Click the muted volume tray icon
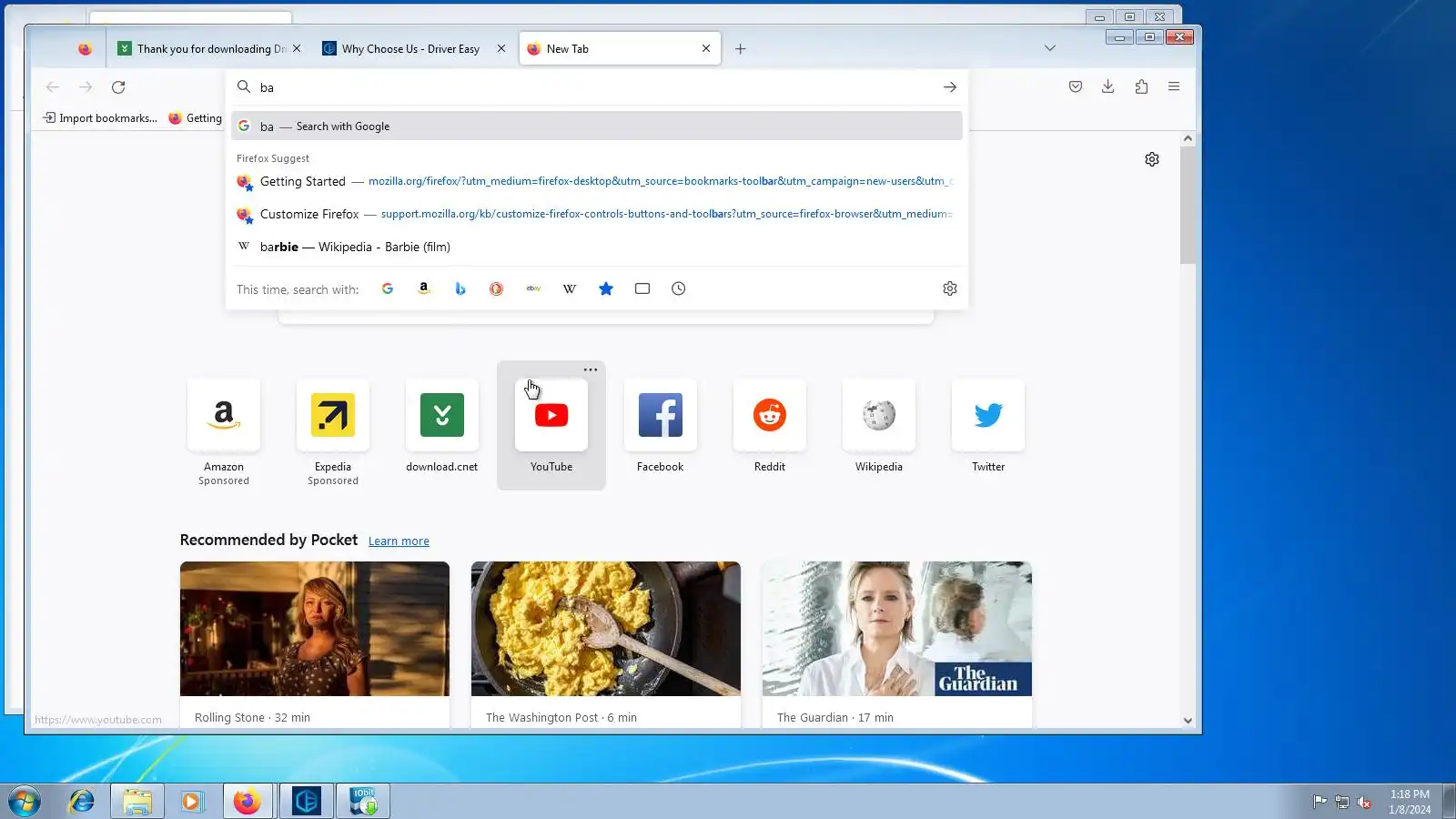This screenshot has height=819, width=1456. pyautogui.click(x=1364, y=802)
